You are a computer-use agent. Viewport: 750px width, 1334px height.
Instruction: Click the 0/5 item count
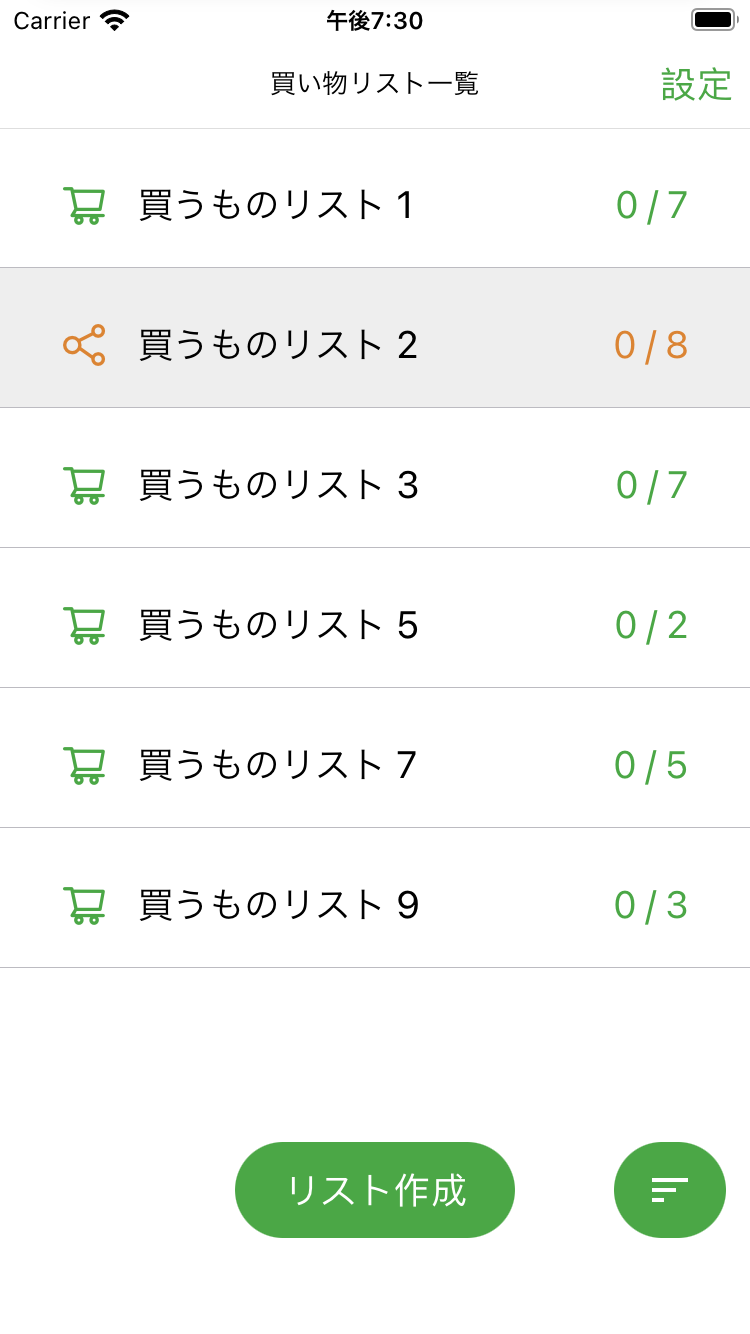point(651,765)
